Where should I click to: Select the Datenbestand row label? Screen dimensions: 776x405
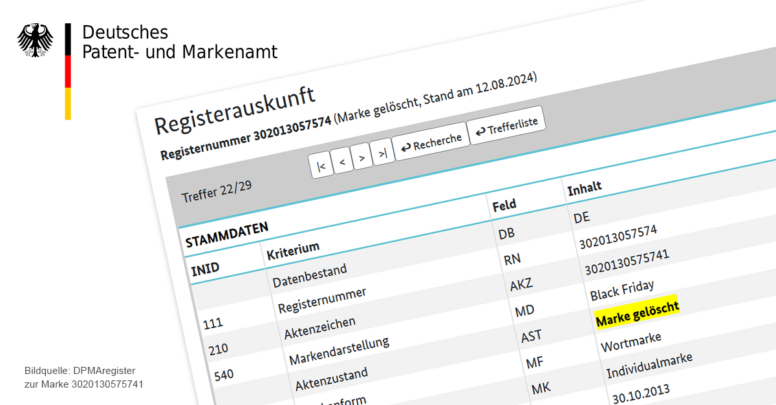pyautogui.click(x=310, y=276)
